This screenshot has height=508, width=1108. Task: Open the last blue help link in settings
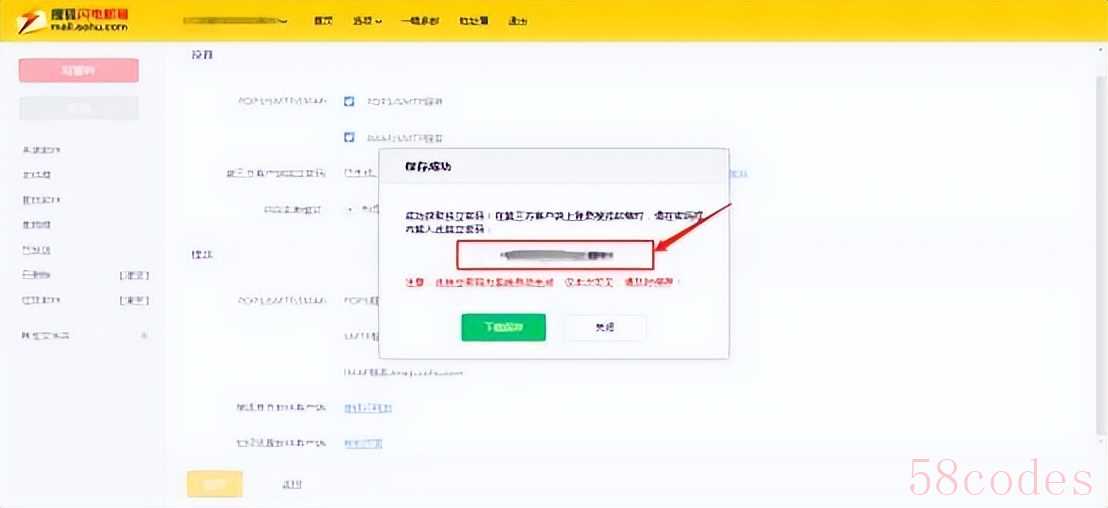point(363,443)
